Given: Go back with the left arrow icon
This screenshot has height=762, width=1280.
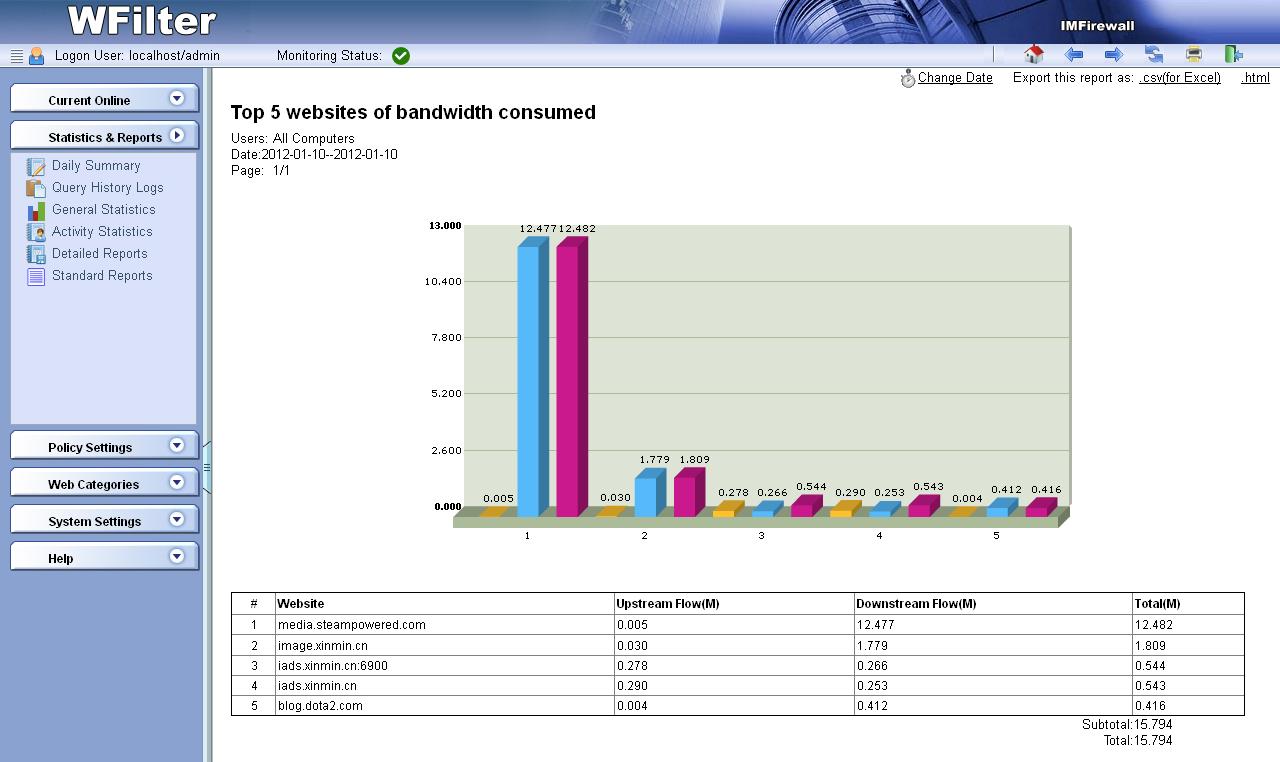Looking at the screenshot, I should [x=1074, y=55].
